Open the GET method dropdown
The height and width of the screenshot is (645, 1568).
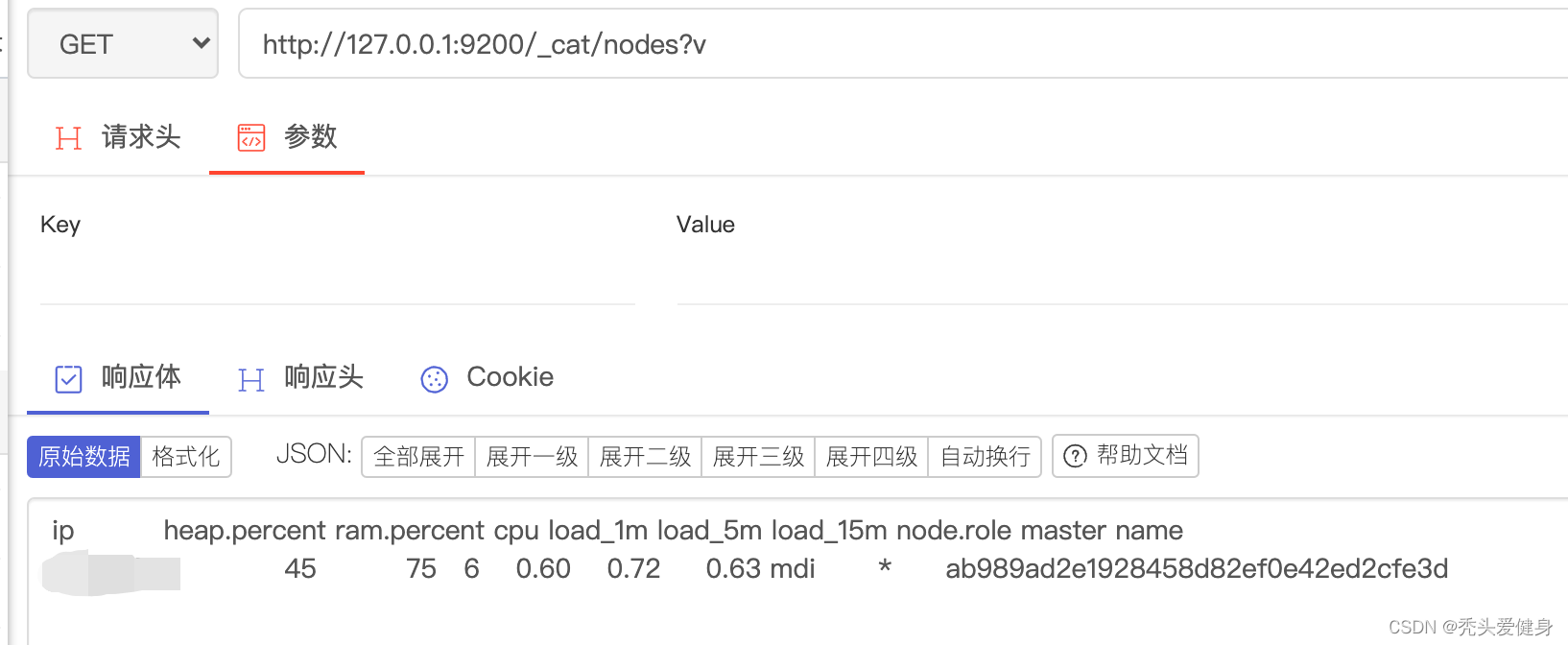(x=123, y=44)
